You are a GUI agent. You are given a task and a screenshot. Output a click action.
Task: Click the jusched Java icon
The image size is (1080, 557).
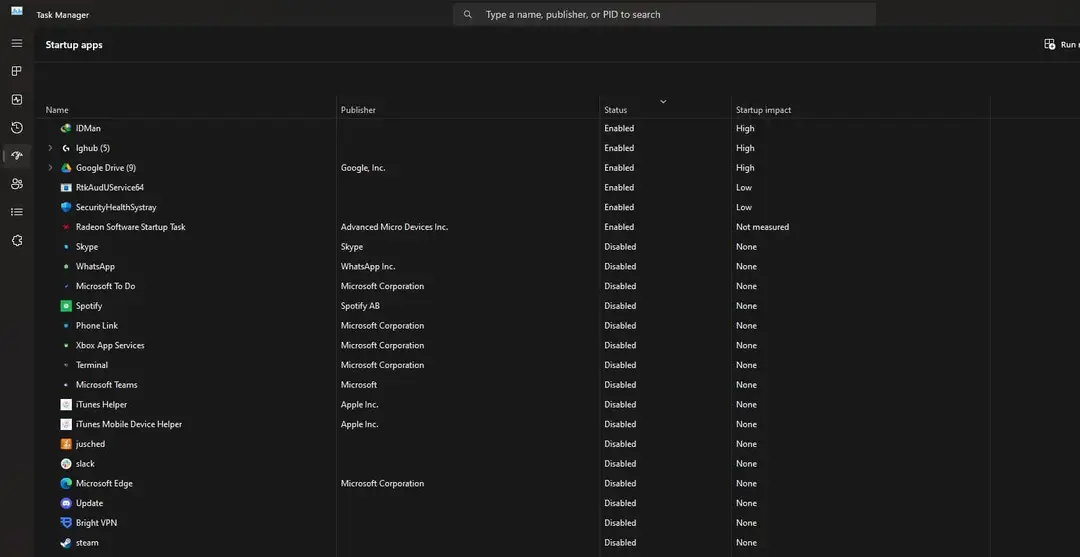[x=66, y=444]
